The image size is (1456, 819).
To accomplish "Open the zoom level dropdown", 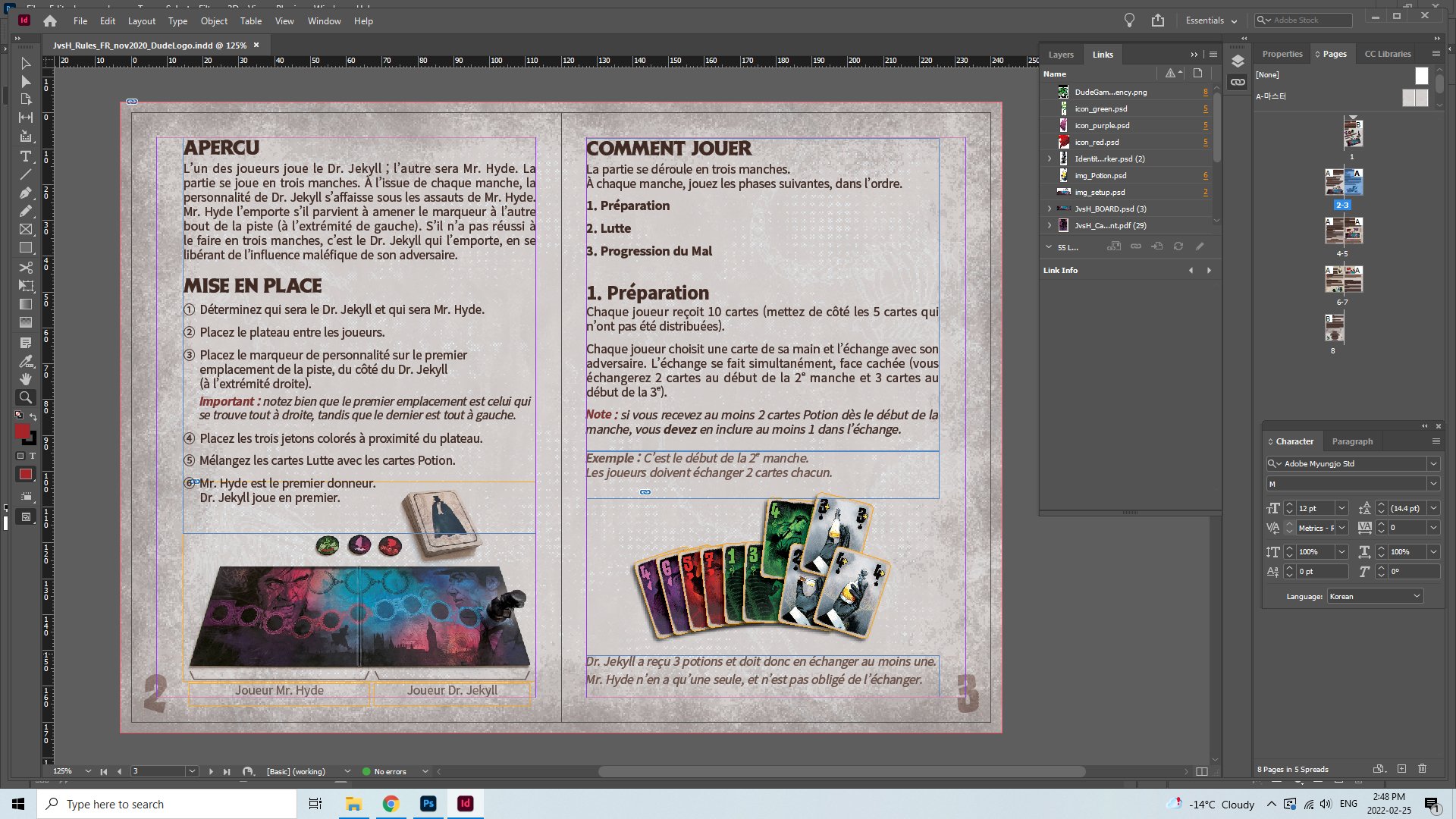I will pos(88,771).
